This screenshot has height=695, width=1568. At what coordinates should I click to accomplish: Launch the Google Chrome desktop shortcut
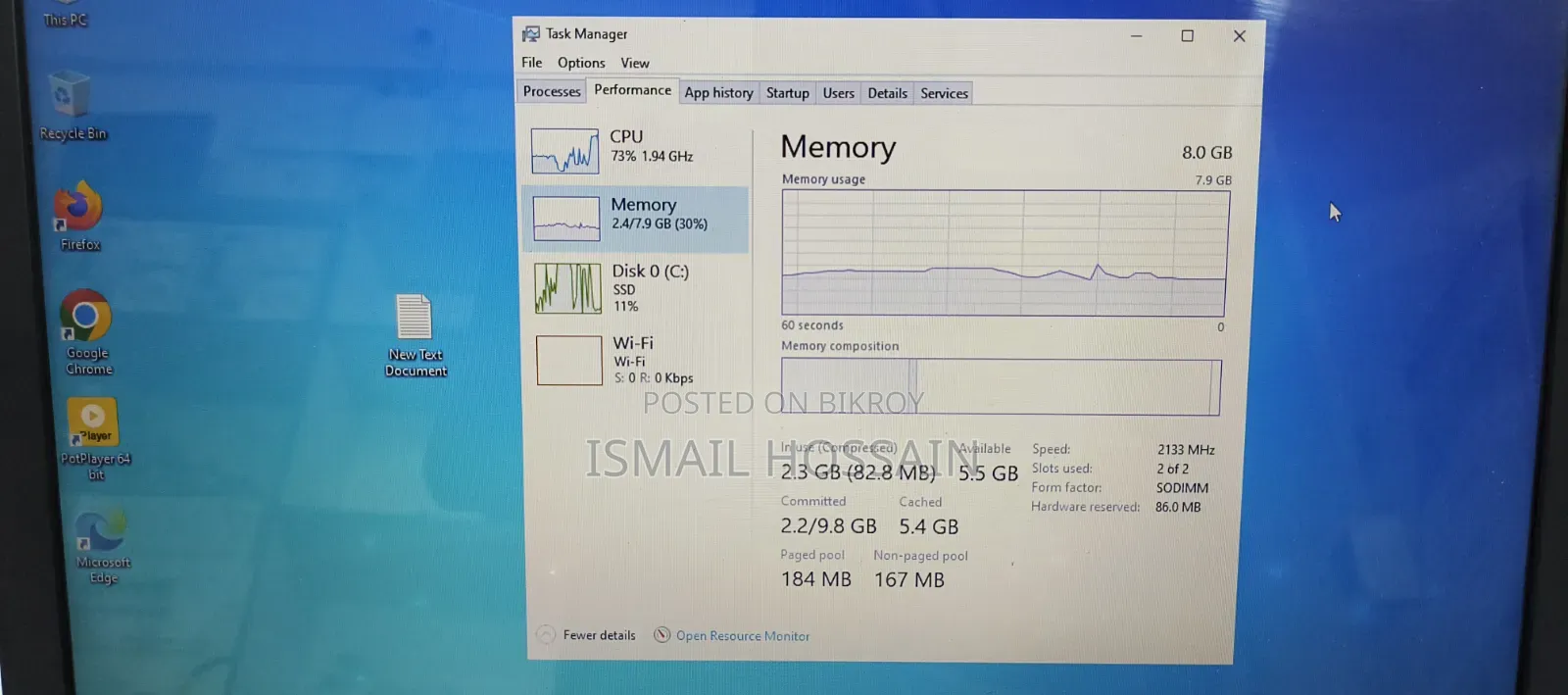(x=88, y=332)
